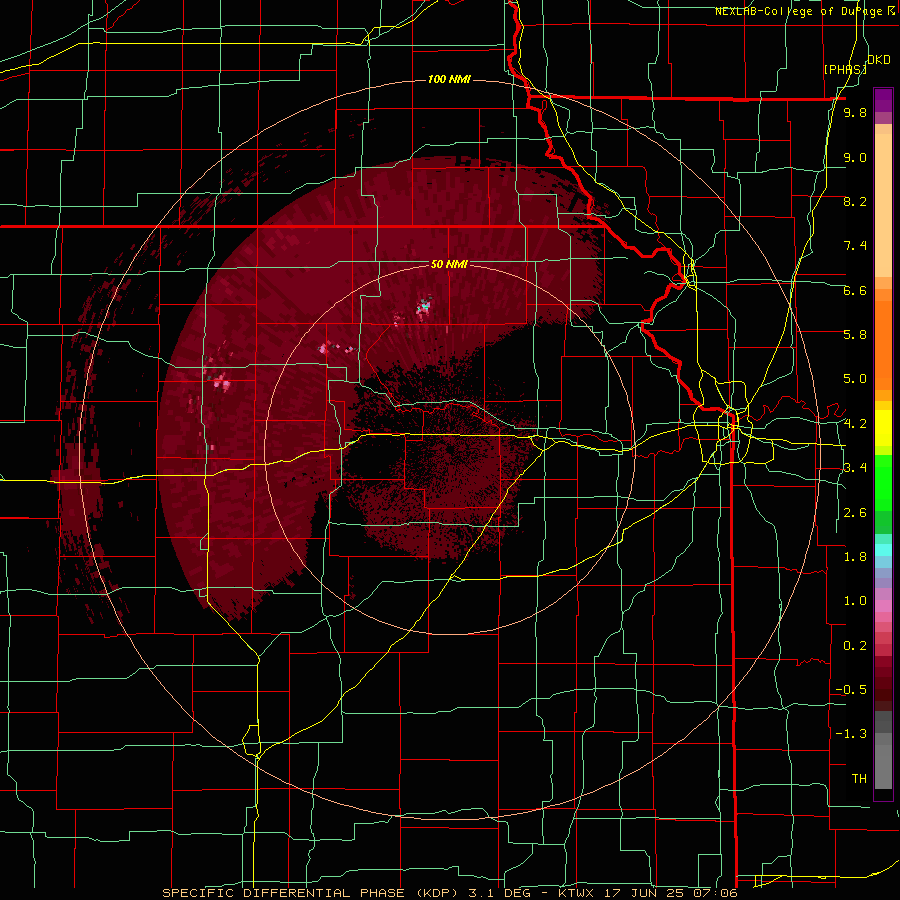Click the 0.2 color scale value
The height and width of the screenshot is (900, 900).
coord(855,646)
